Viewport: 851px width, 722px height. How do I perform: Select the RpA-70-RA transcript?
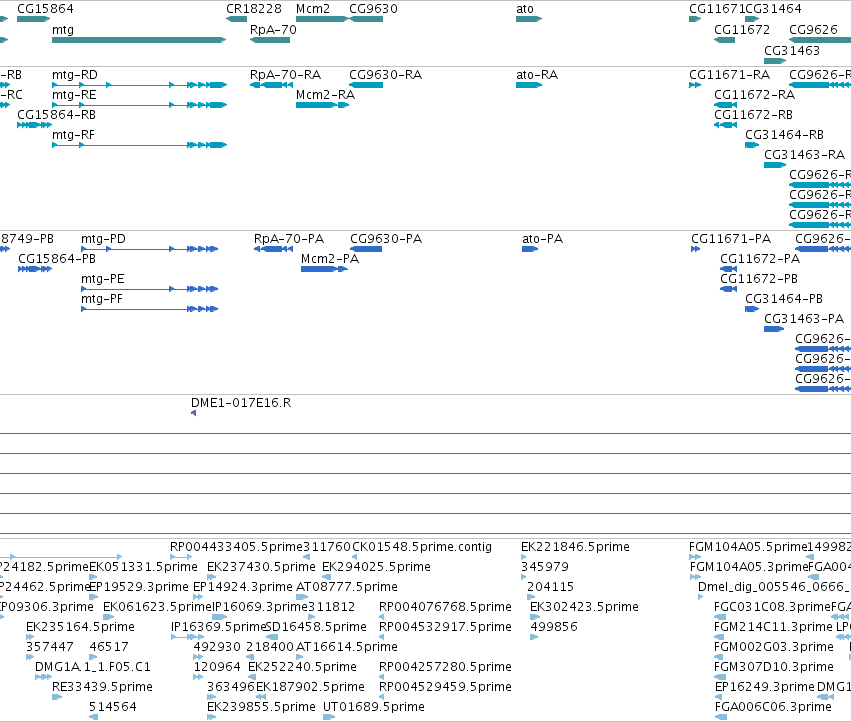tap(271, 85)
